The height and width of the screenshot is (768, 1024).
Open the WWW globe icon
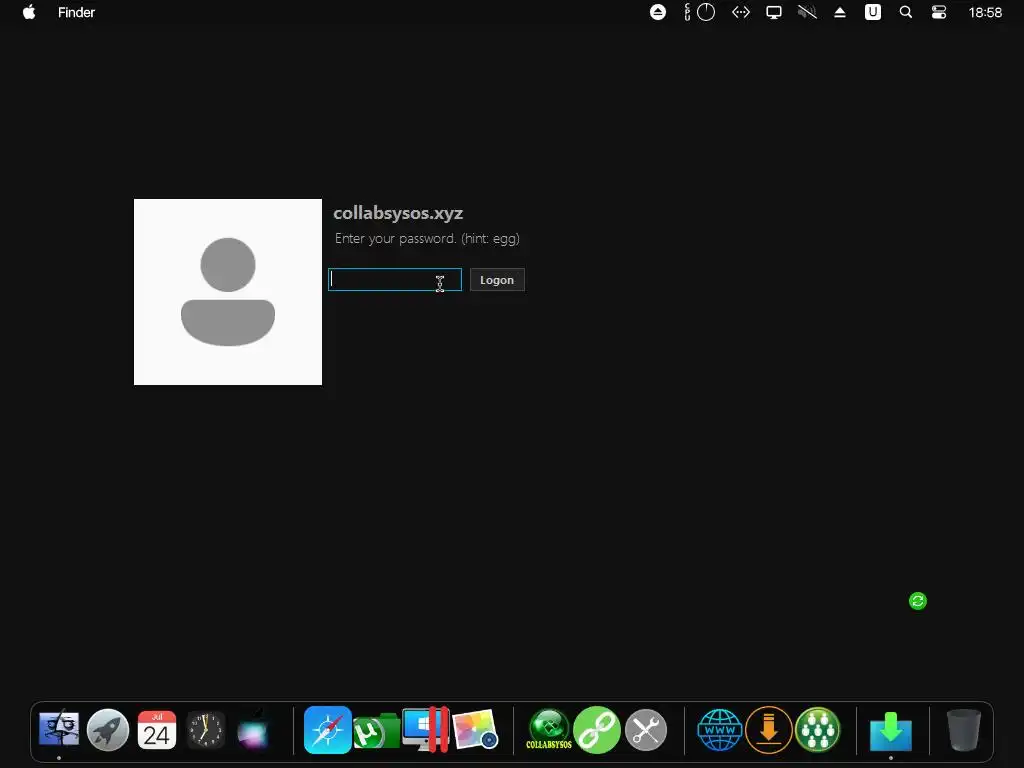pos(720,729)
